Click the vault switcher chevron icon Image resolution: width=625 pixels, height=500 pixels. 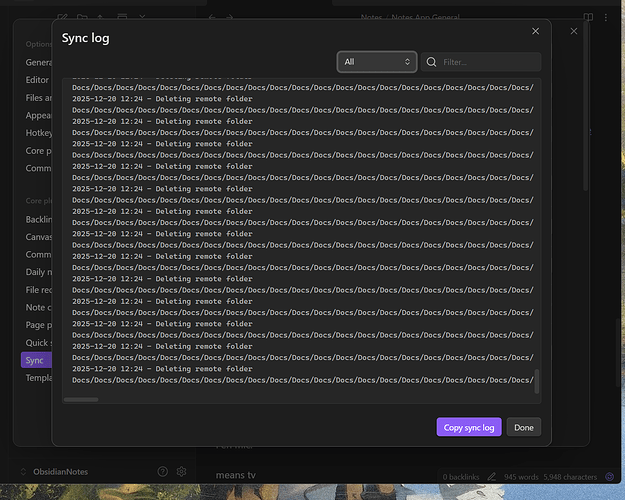(24, 471)
